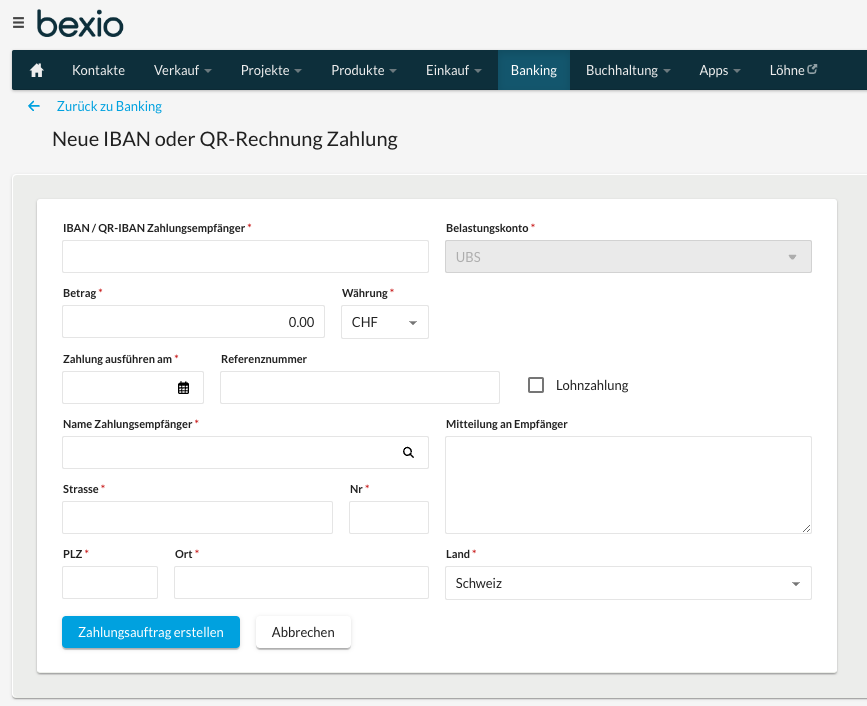Open the Einkauf menu
867x706 pixels.
coord(453,70)
